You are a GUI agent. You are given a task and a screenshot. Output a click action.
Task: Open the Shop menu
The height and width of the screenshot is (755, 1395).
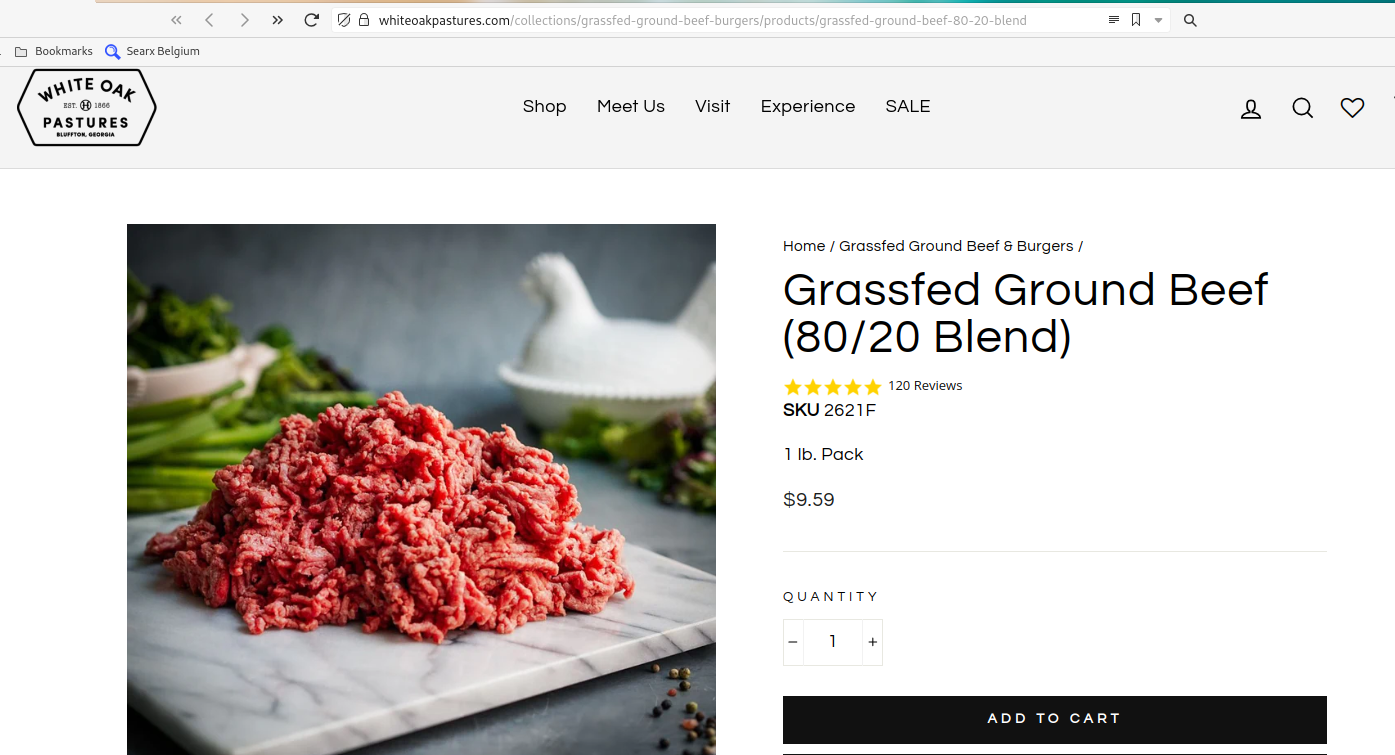click(x=544, y=107)
